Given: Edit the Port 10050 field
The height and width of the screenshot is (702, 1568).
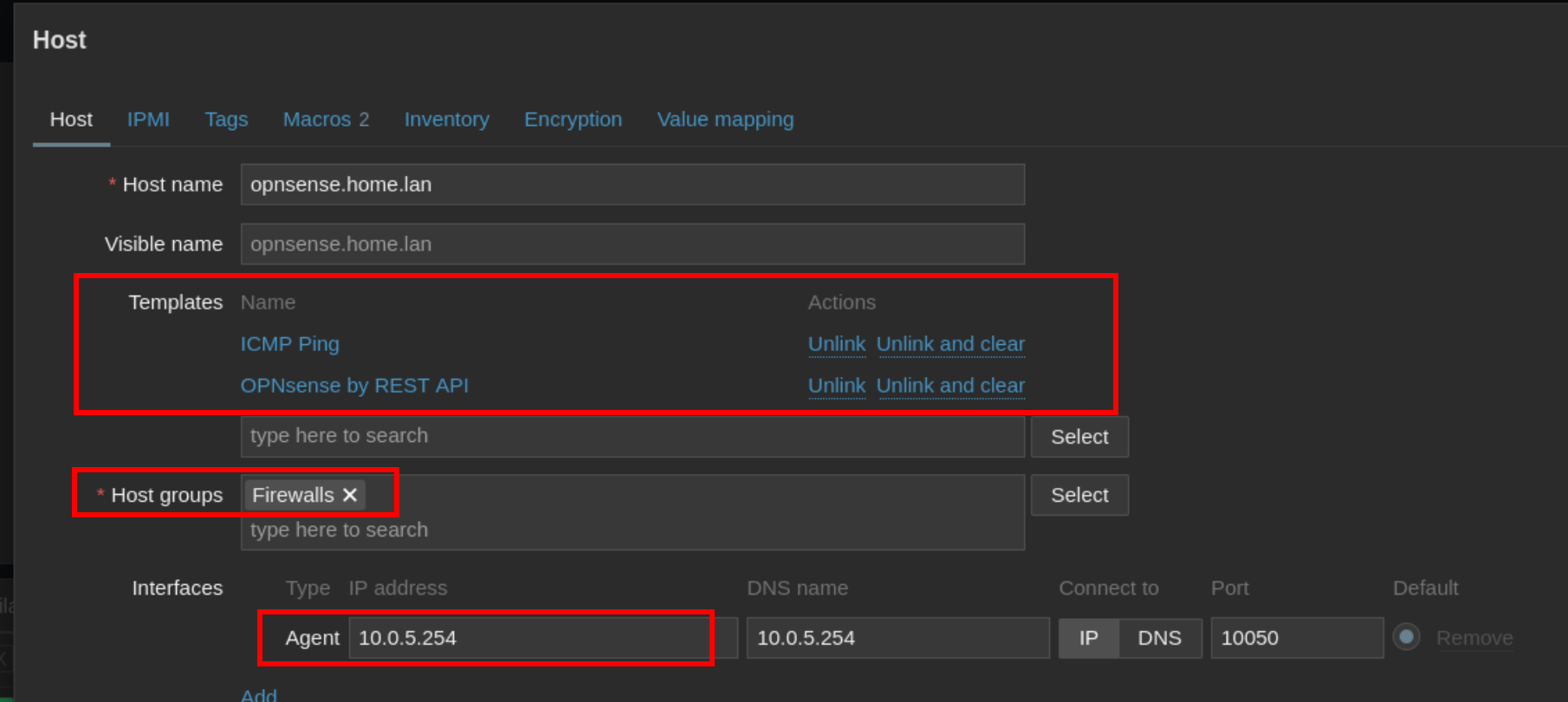Looking at the screenshot, I should click(x=1297, y=638).
